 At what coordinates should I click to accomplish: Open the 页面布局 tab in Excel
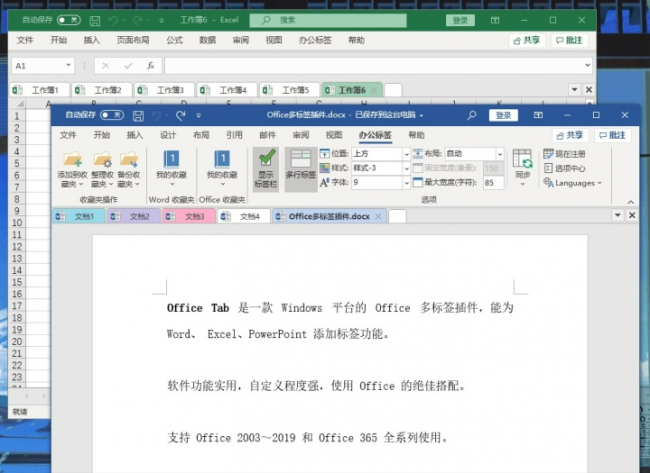click(x=133, y=40)
